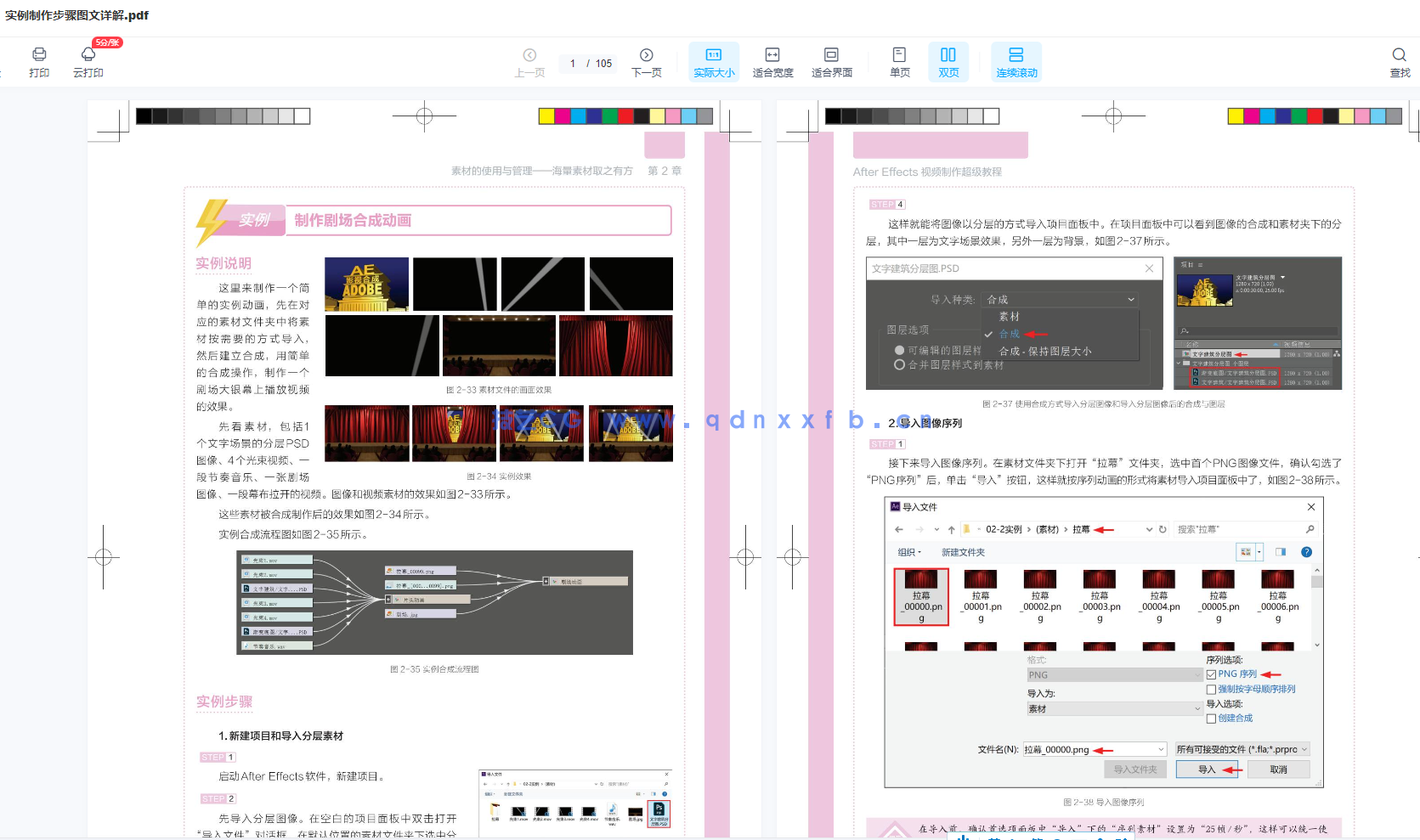The height and width of the screenshot is (840, 1420).
Task: Check the 创建合成 option
Action: pyautogui.click(x=1211, y=718)
